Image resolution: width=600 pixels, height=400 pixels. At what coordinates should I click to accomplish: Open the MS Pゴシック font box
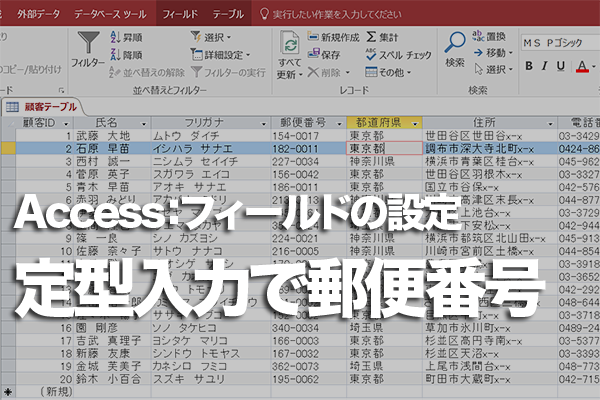point(560,42)
